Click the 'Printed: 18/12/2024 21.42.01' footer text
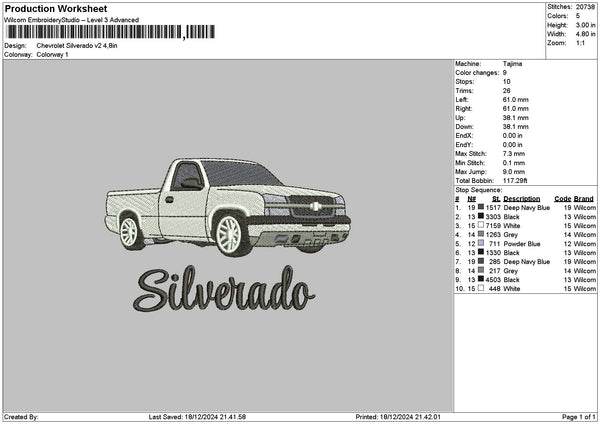Viewport: 600px width, 424px height. (x=398, y=417)
